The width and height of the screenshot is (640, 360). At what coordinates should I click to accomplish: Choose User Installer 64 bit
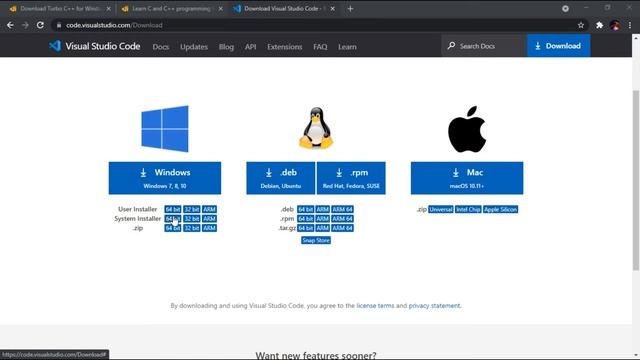[x=173, y=209]
